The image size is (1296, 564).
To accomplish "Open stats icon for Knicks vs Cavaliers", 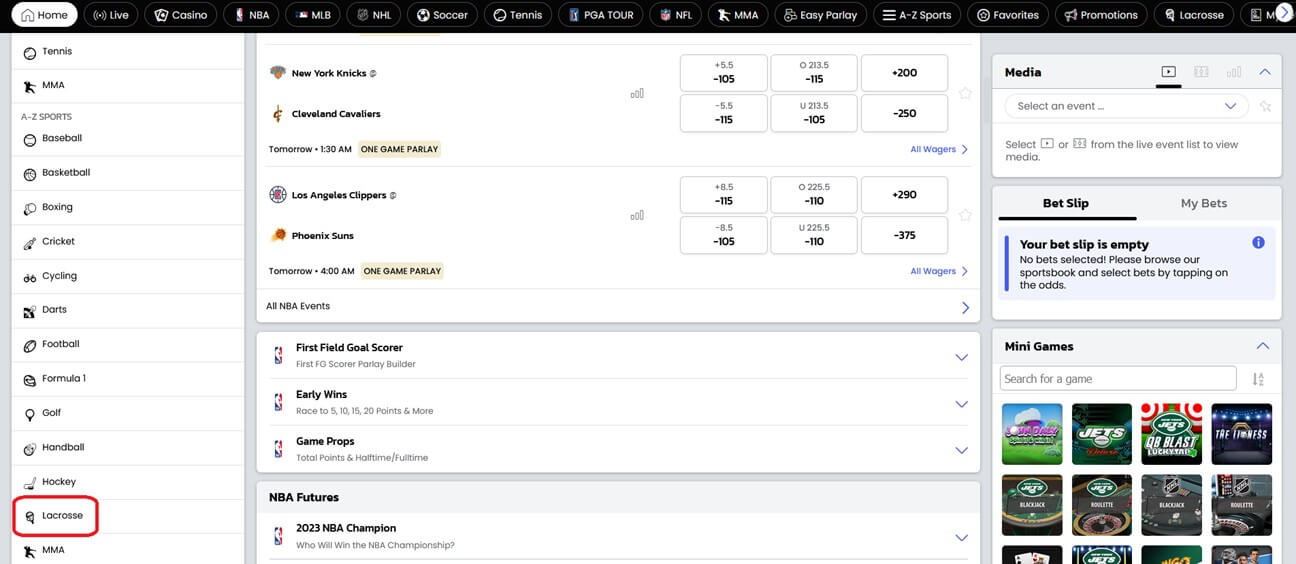I will (x=637, y=93).
